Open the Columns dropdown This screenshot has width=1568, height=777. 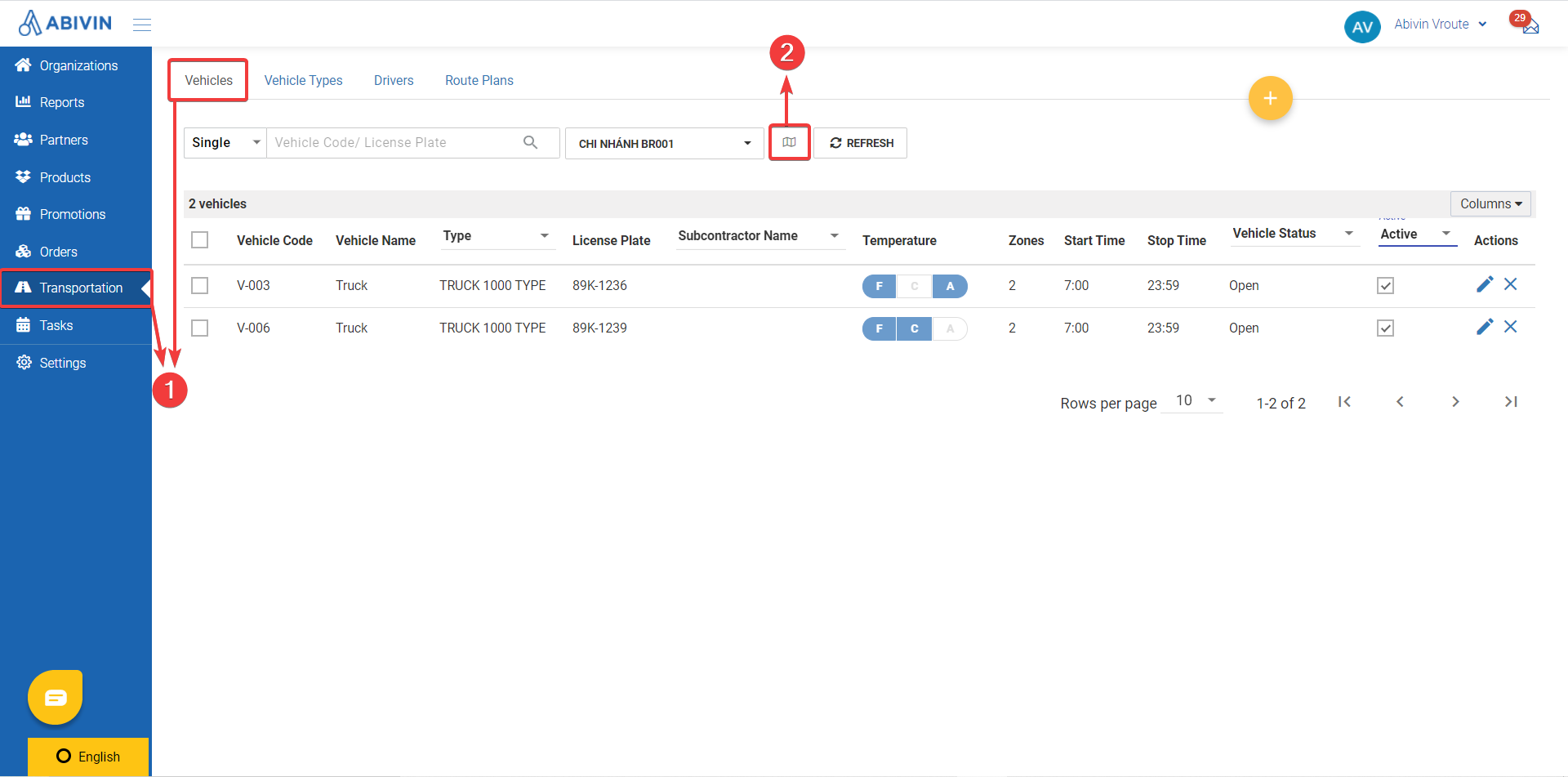click(x=1490, y=203)
